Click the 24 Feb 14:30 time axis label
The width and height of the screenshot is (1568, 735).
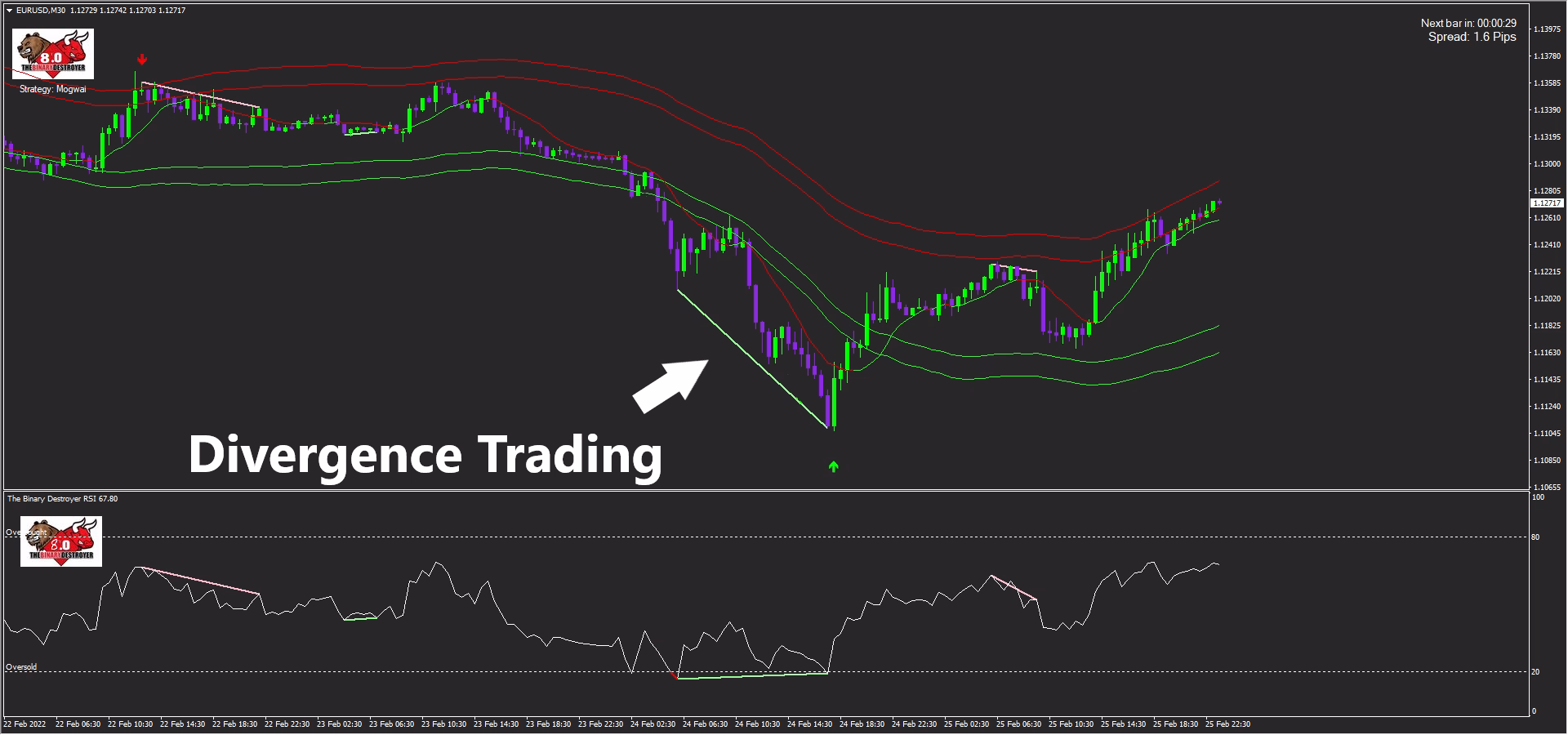pos(811,724)
